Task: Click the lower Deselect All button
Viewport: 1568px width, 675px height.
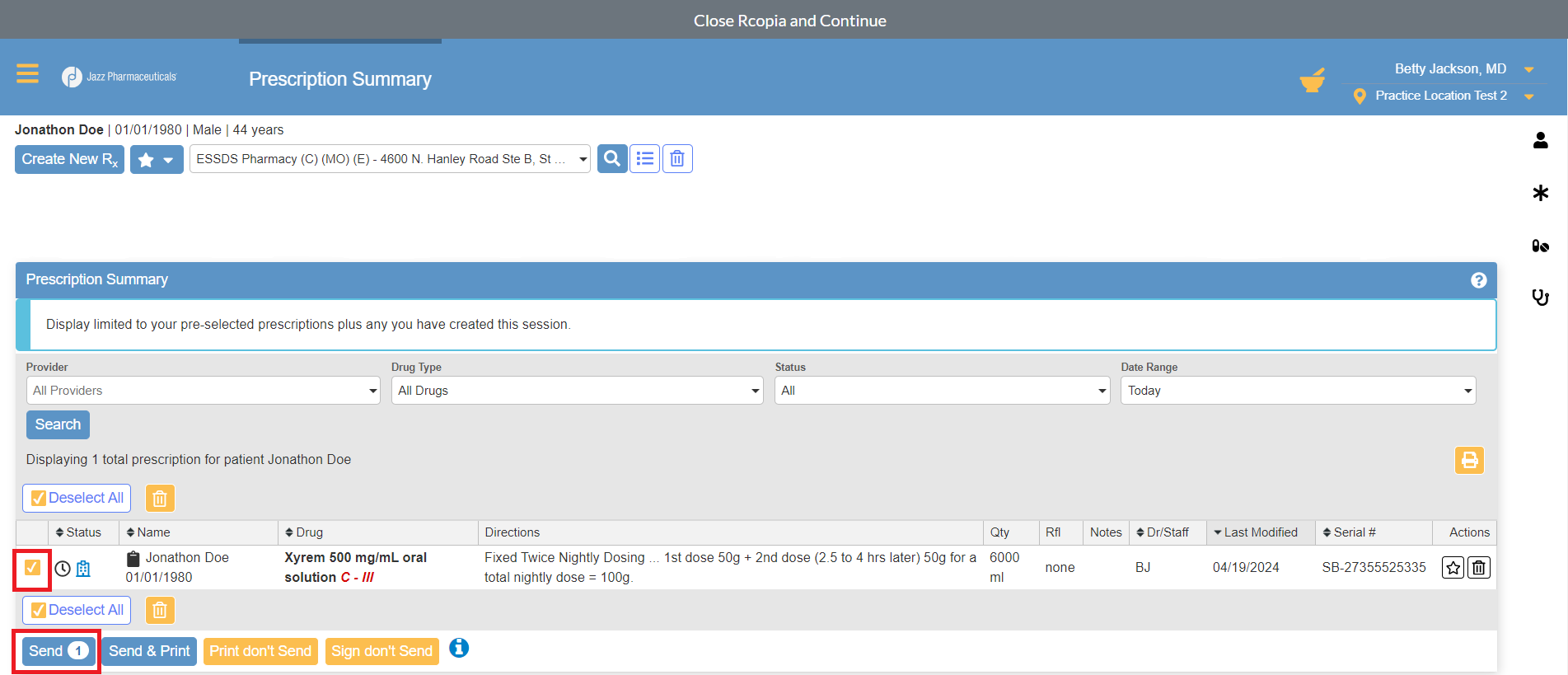Action: click(x=77, y=610)
